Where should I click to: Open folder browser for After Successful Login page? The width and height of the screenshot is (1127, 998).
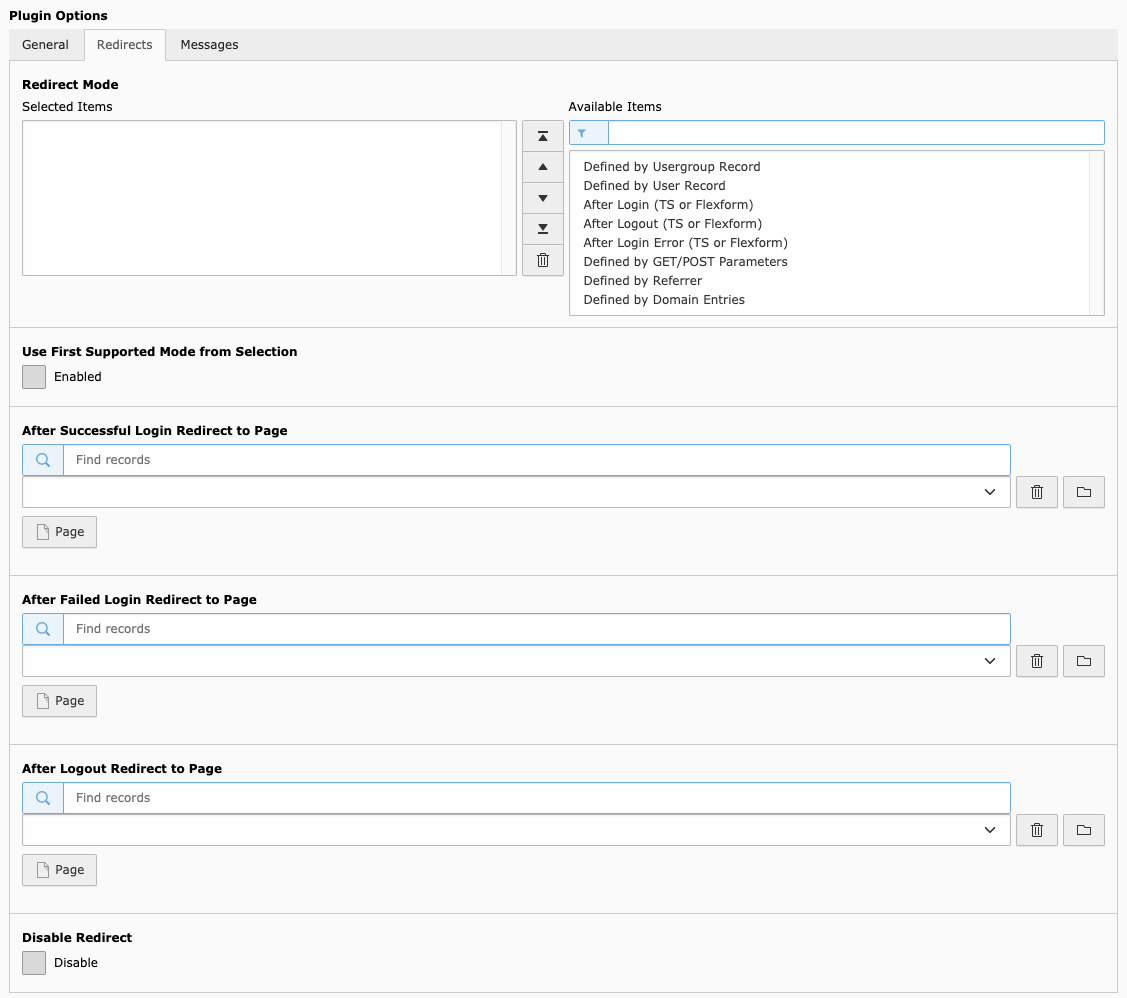coord(1083,491)
